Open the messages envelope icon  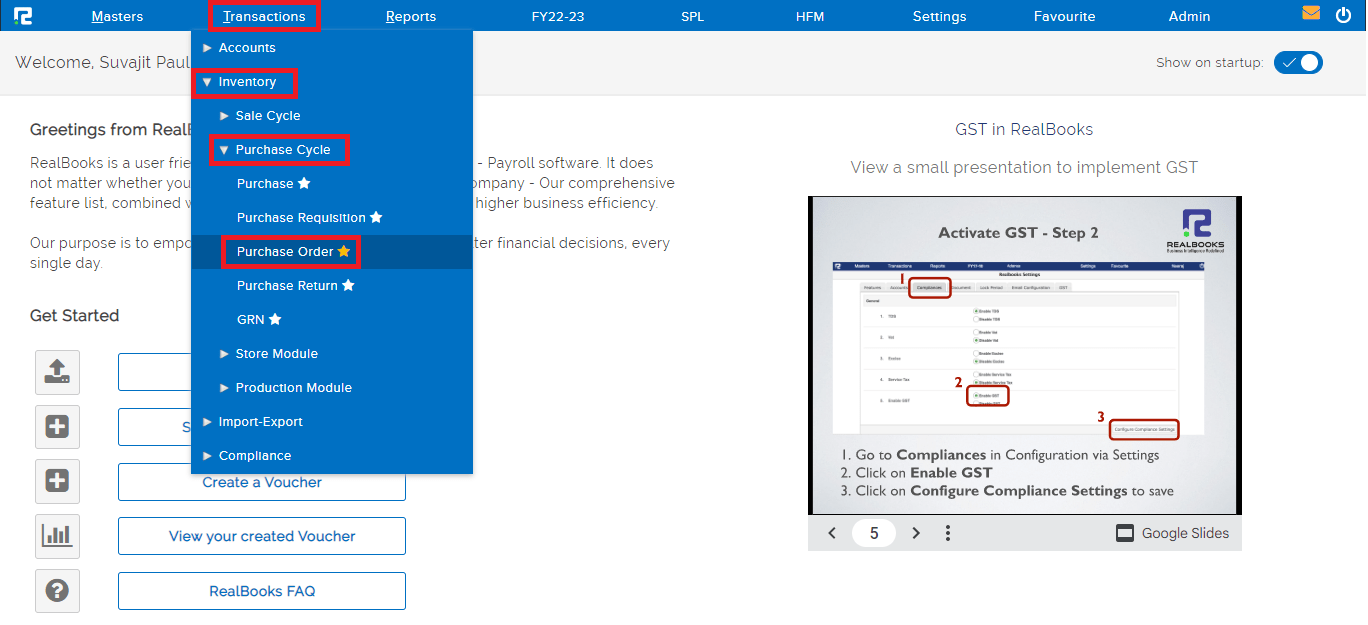pos(1310,14)
